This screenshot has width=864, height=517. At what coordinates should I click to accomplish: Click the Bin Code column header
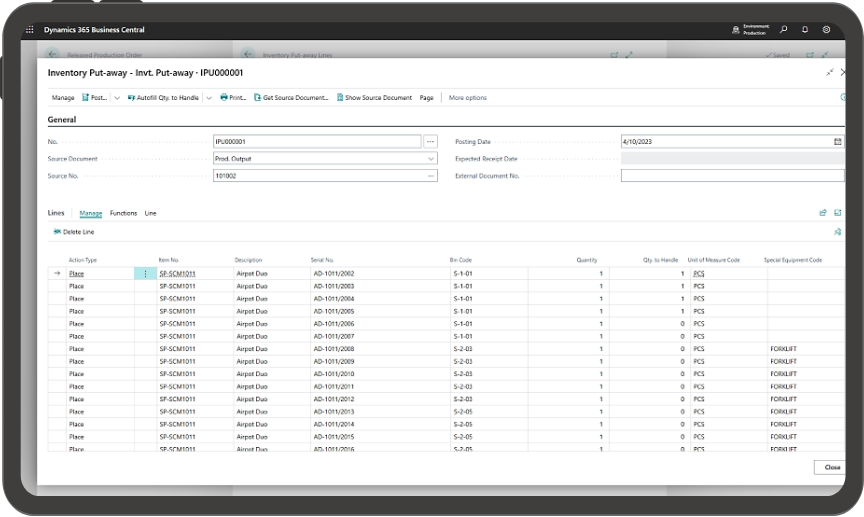point(461,260)
